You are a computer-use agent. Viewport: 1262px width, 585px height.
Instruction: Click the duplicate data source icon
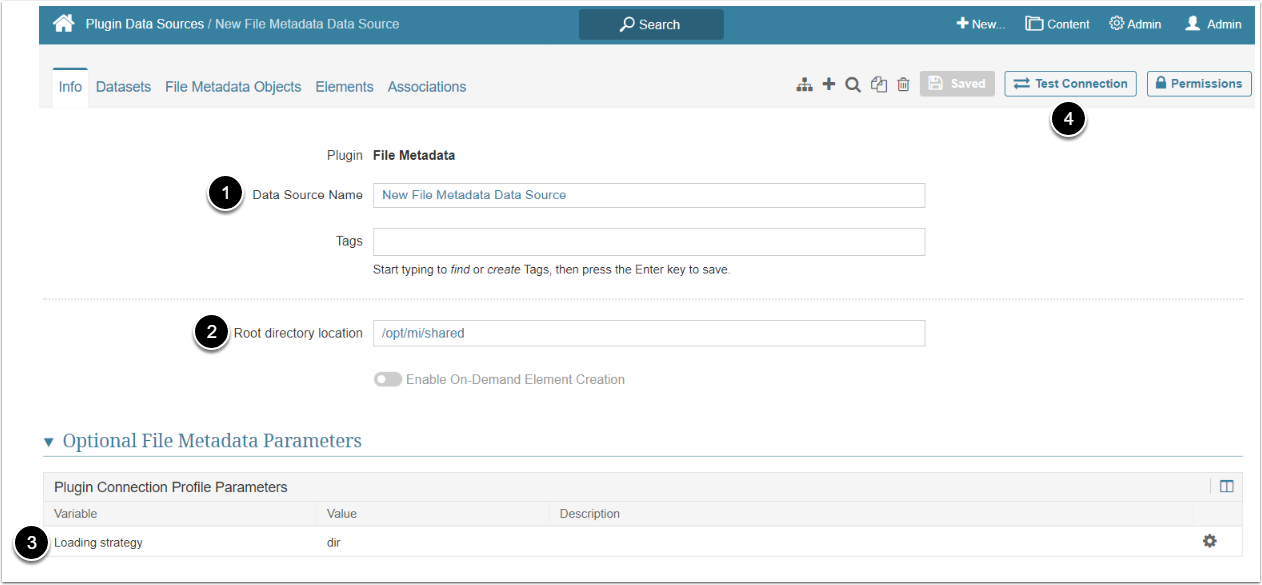[879, 85]
